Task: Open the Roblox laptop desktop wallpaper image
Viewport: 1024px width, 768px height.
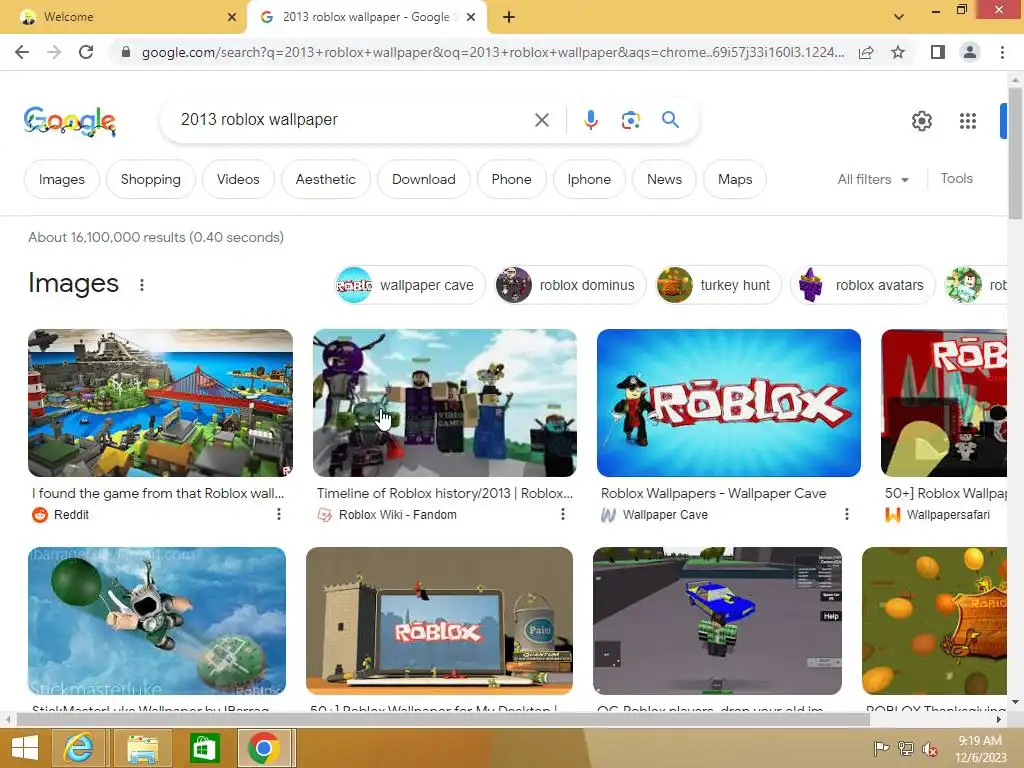Action: pos(440,621)
